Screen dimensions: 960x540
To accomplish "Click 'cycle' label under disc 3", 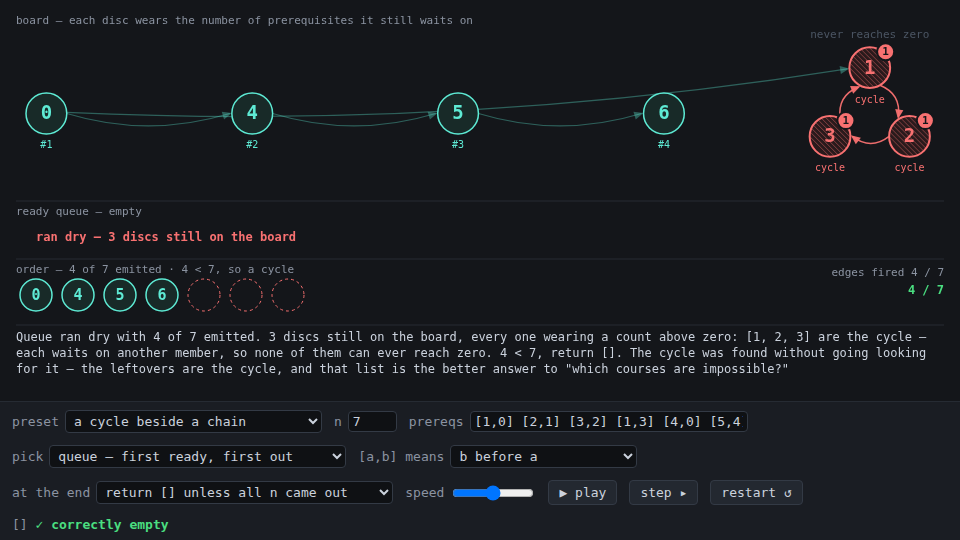I will point(830,167).
